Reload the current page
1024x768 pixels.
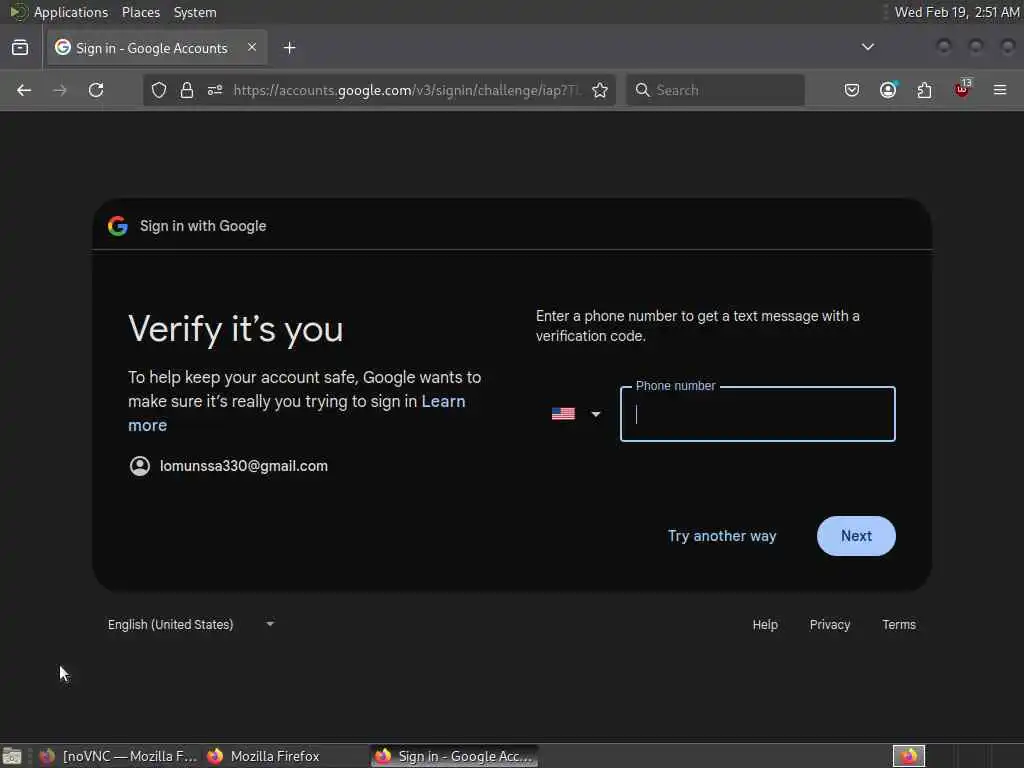96,90
